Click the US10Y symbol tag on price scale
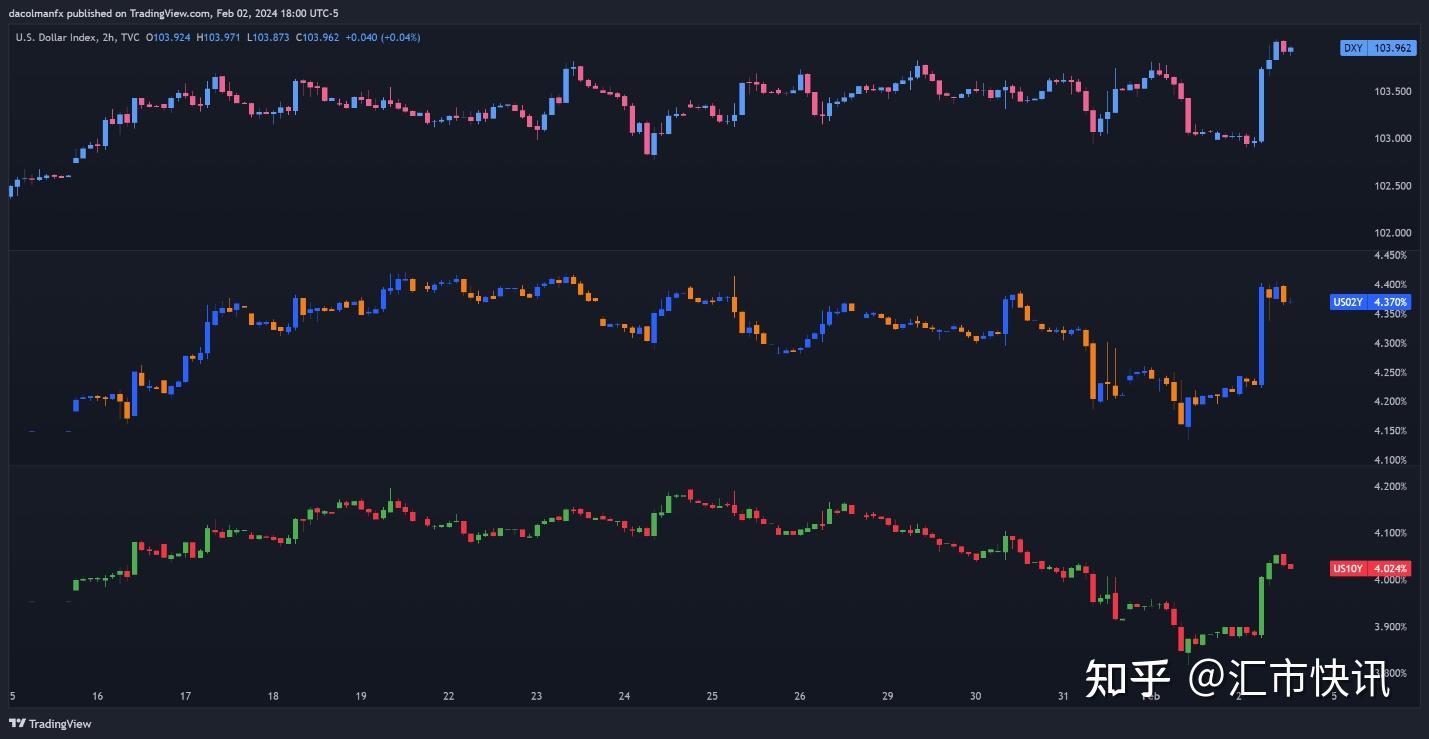 click(1349, 569)
